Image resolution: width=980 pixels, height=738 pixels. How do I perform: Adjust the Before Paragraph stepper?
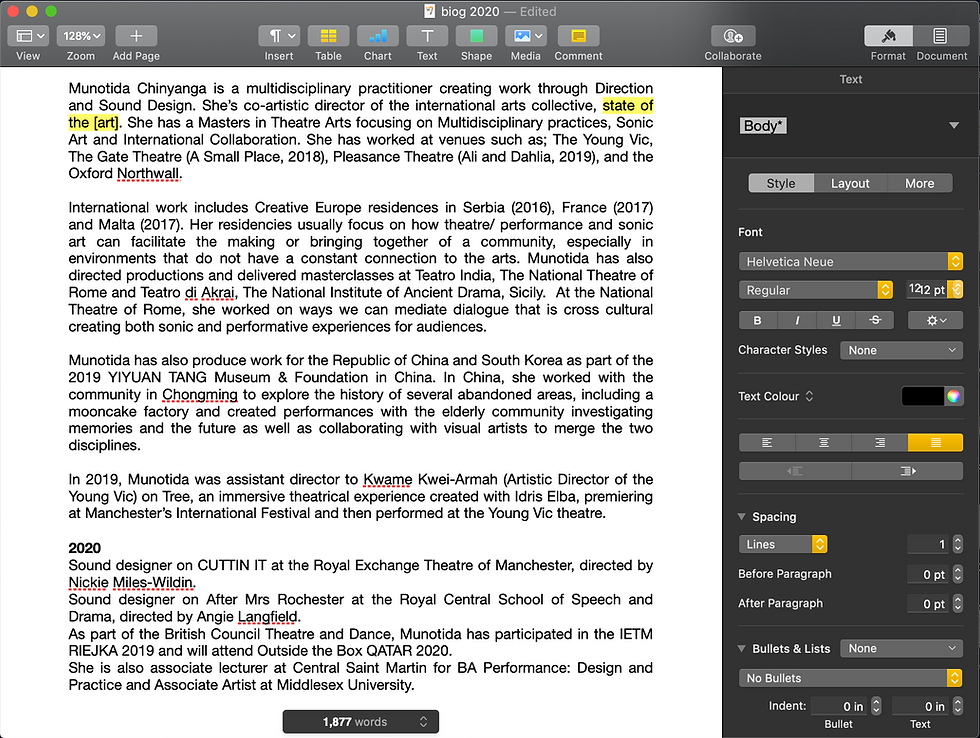tap(958, 574)
